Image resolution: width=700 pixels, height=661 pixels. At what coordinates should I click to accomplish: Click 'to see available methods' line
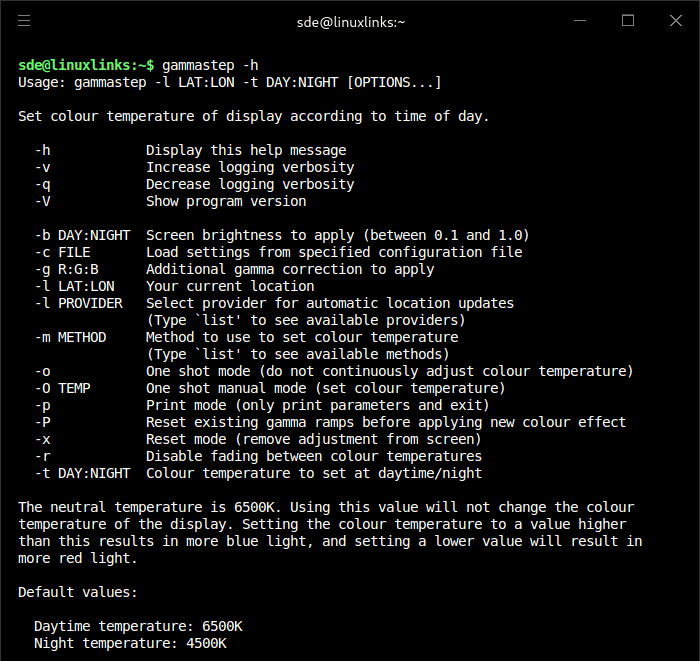[298, 354]
